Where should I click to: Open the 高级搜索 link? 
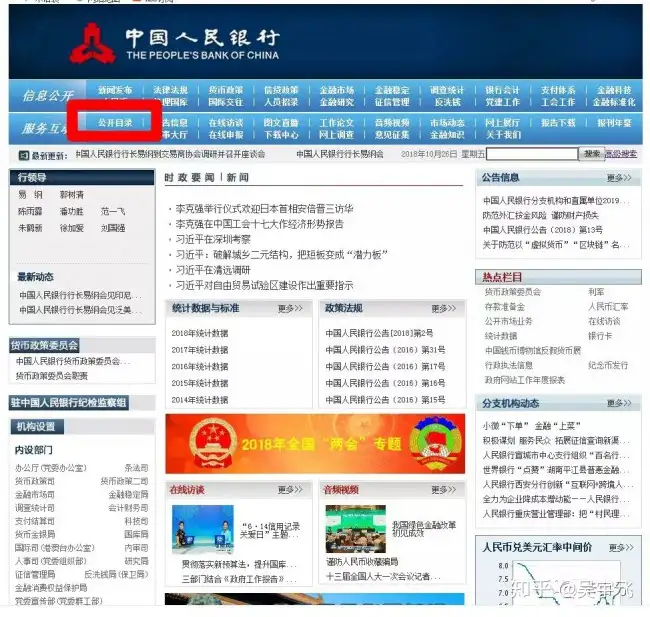click(621, 154)
